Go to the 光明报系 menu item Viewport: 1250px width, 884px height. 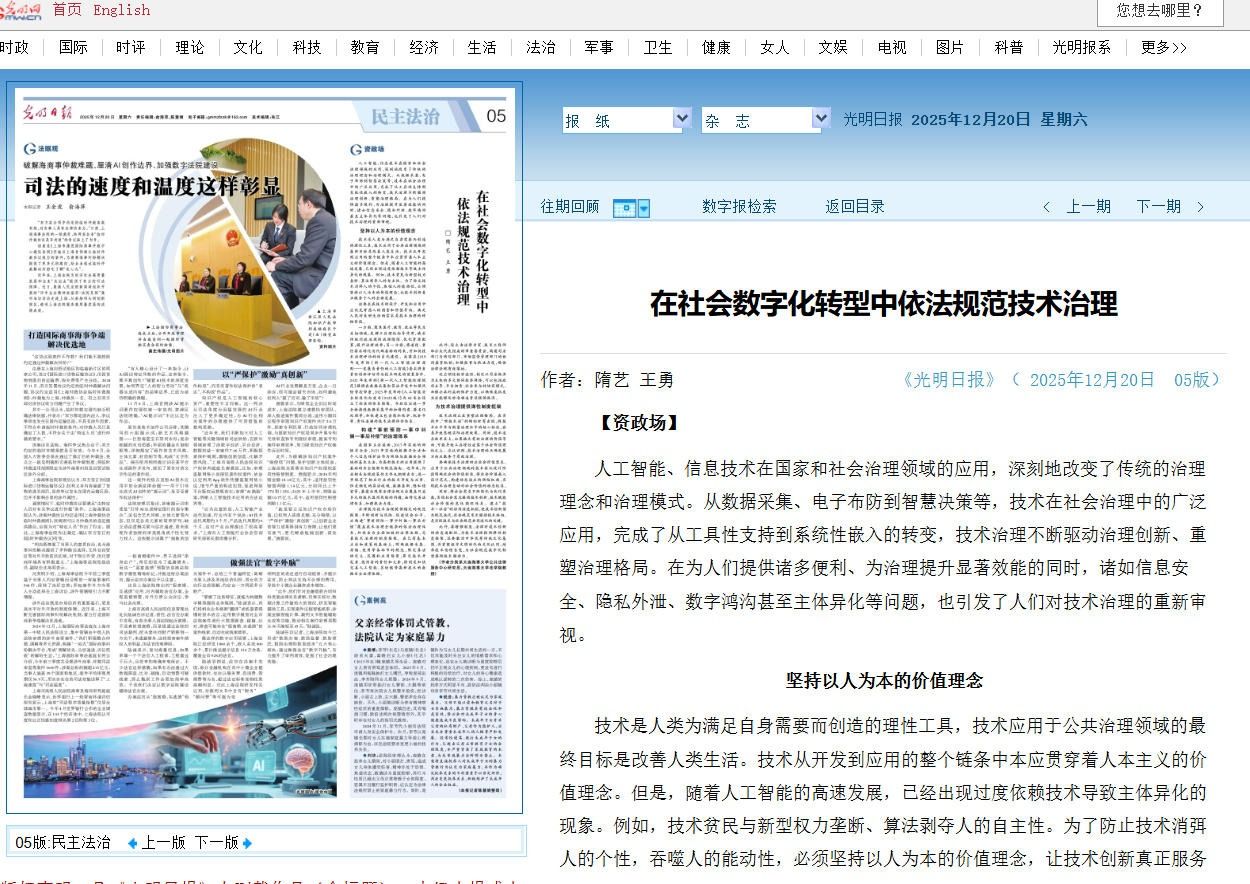coord(1080,47)
